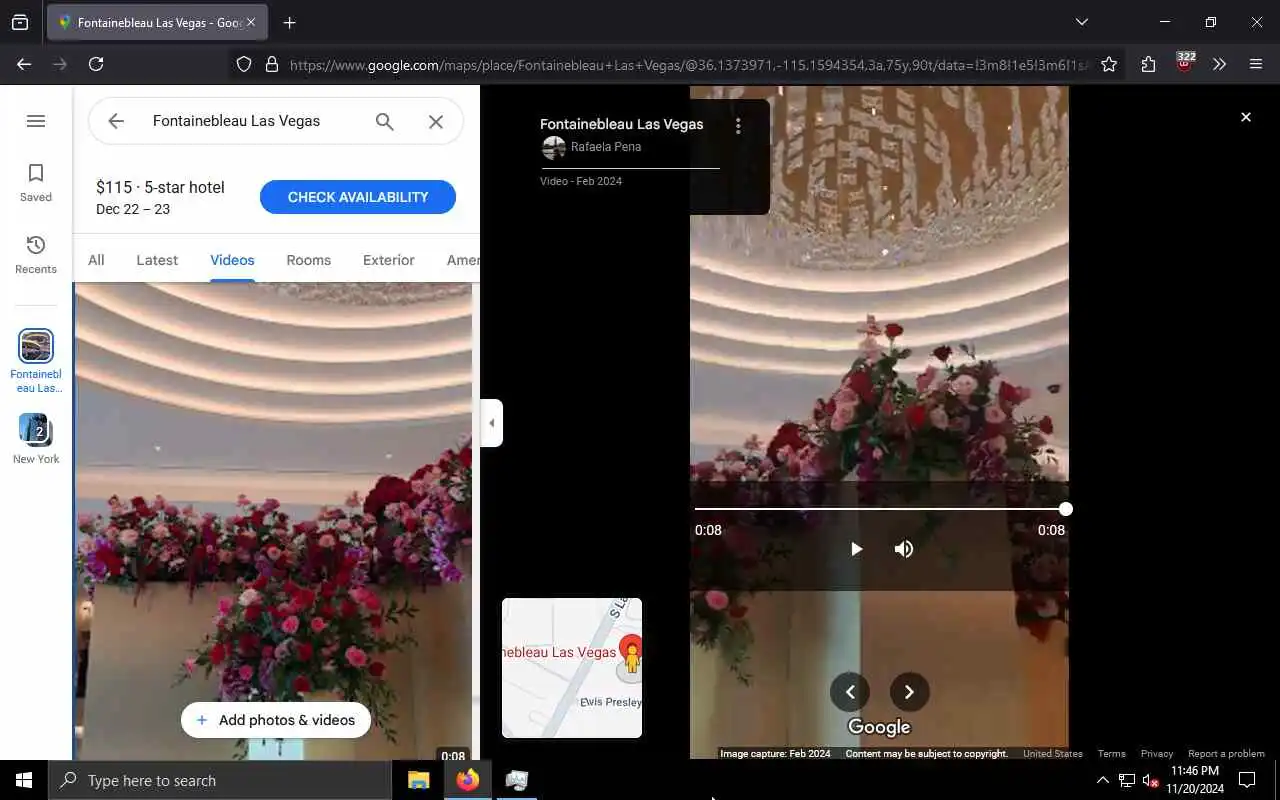Click the shield tracking protection icon
Screen dimensions: 1280x800
tap(244, 64)
